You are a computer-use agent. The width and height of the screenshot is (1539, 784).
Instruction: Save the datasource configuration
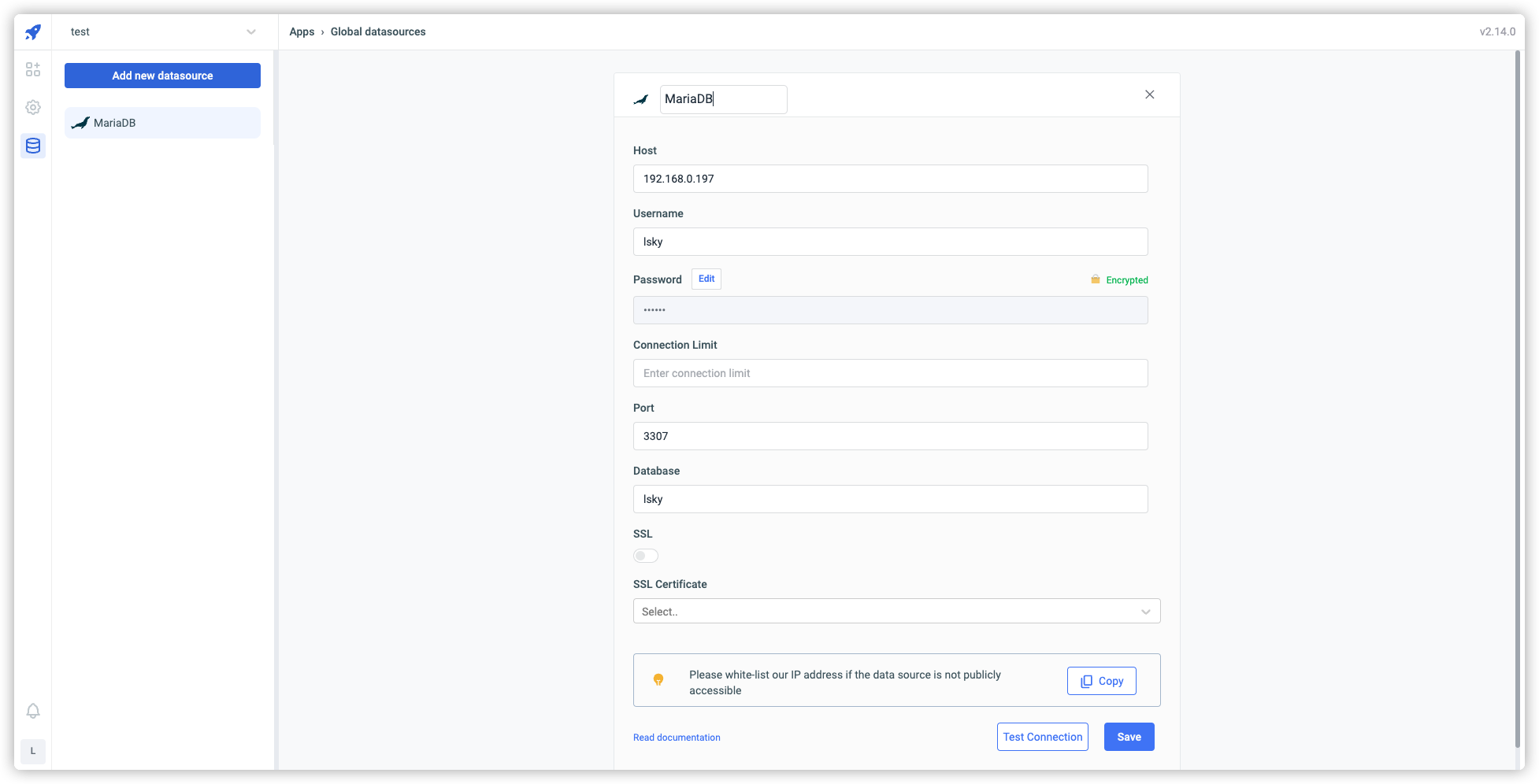(1129, 737)
